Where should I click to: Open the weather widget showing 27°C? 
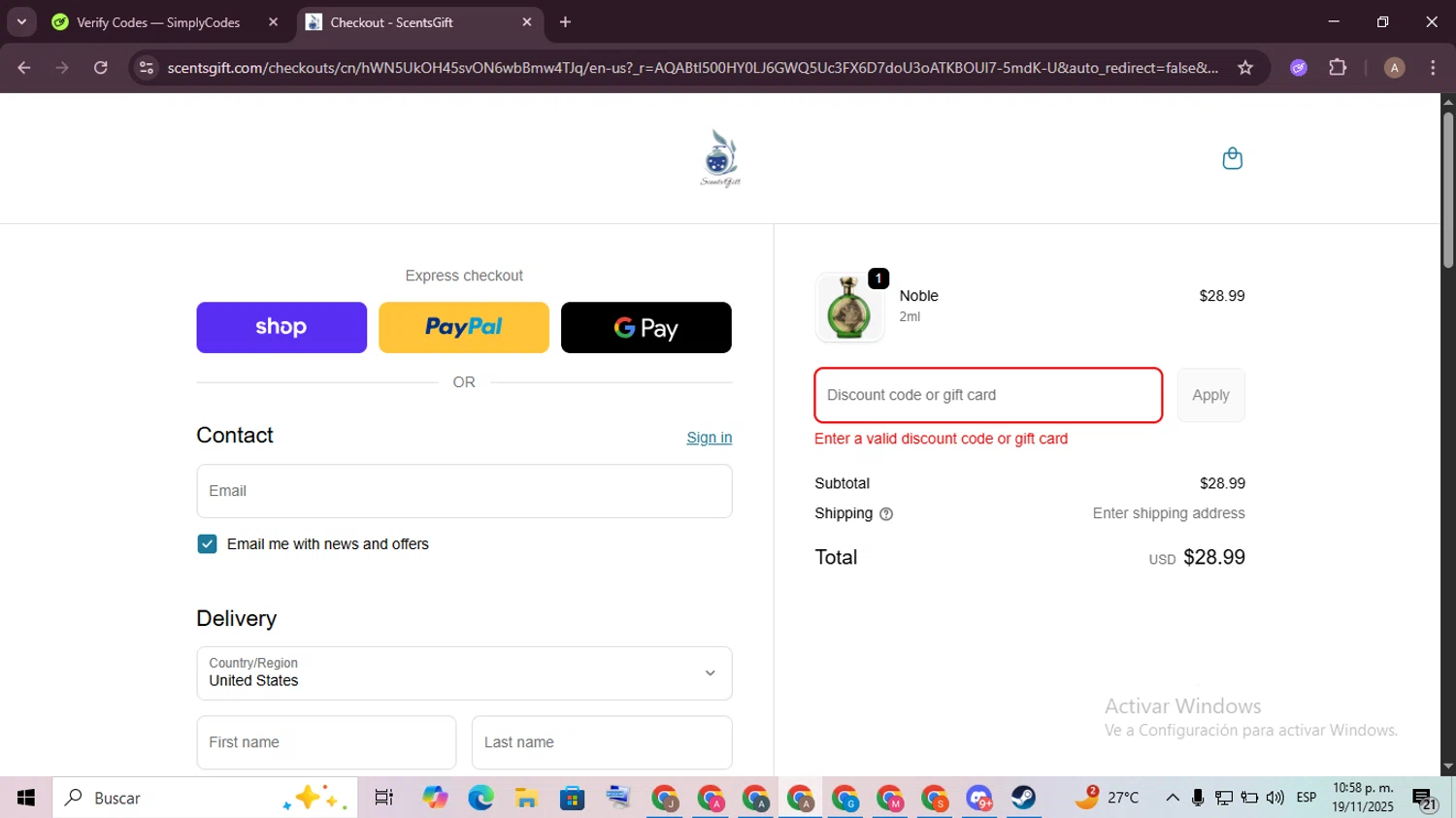point(1108,798)
